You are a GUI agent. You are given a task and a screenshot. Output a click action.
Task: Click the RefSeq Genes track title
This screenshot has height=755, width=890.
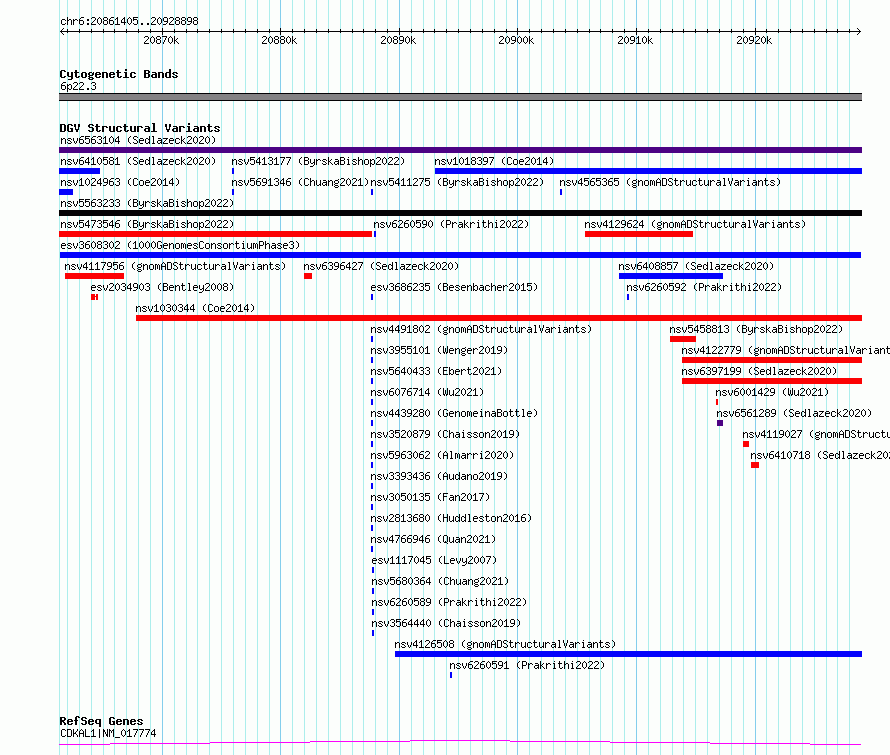101,721
